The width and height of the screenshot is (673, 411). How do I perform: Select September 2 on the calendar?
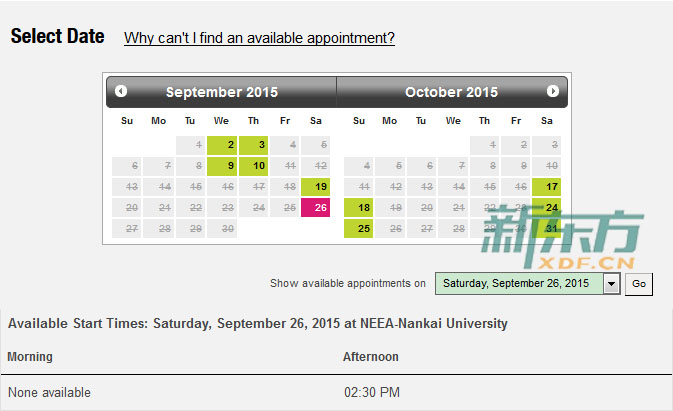[222, 145]
